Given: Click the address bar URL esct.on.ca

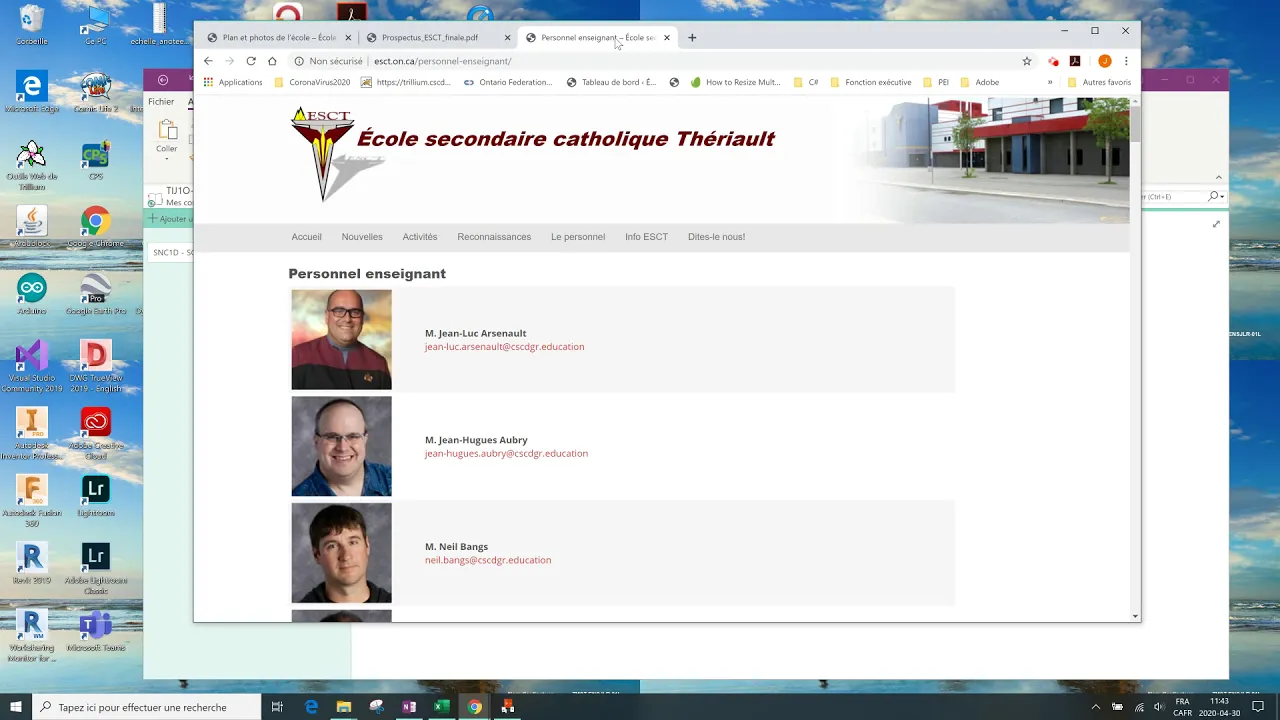Looking at the screenshot, I should (442, 61).
